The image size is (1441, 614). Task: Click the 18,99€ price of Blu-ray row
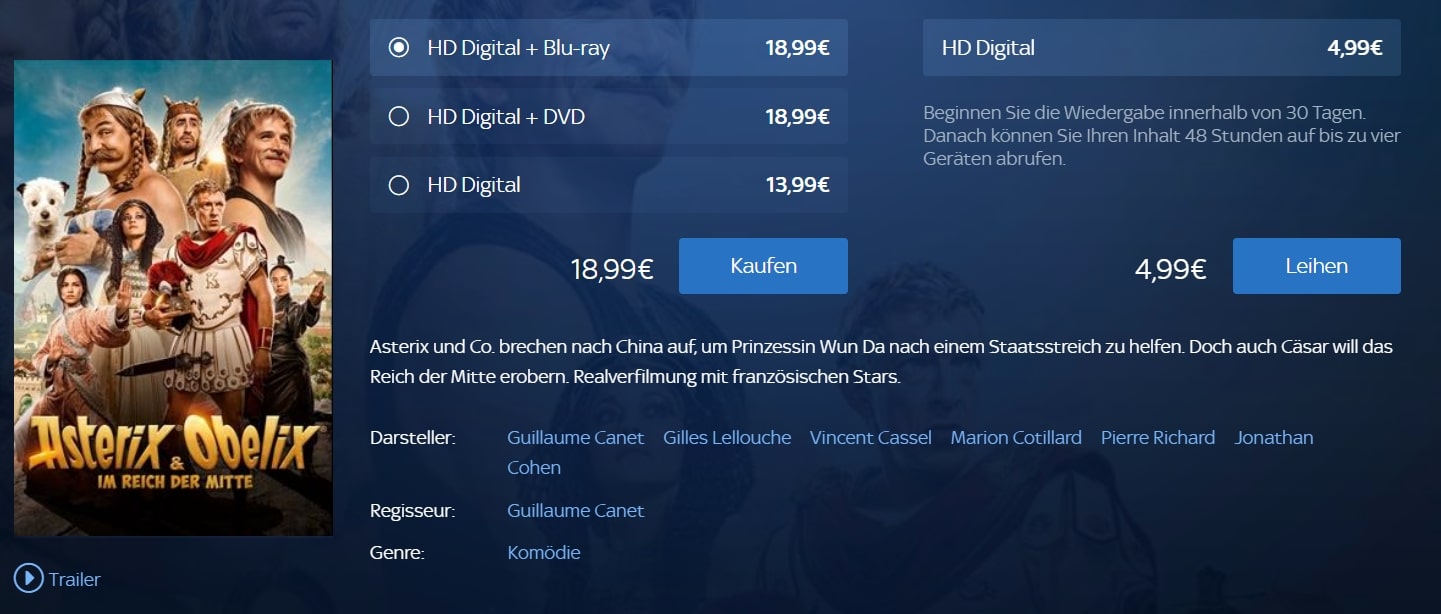pos(797,47)
